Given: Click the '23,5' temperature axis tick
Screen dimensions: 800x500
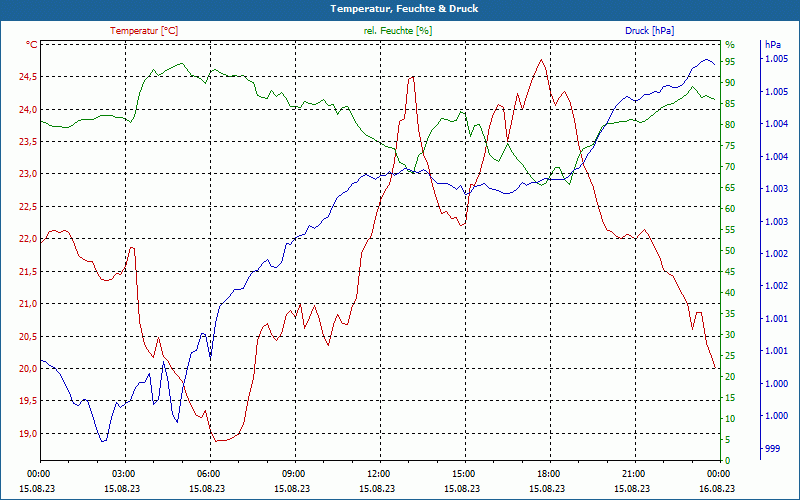Looking at the screenshot, I should (x=28, y=142).
